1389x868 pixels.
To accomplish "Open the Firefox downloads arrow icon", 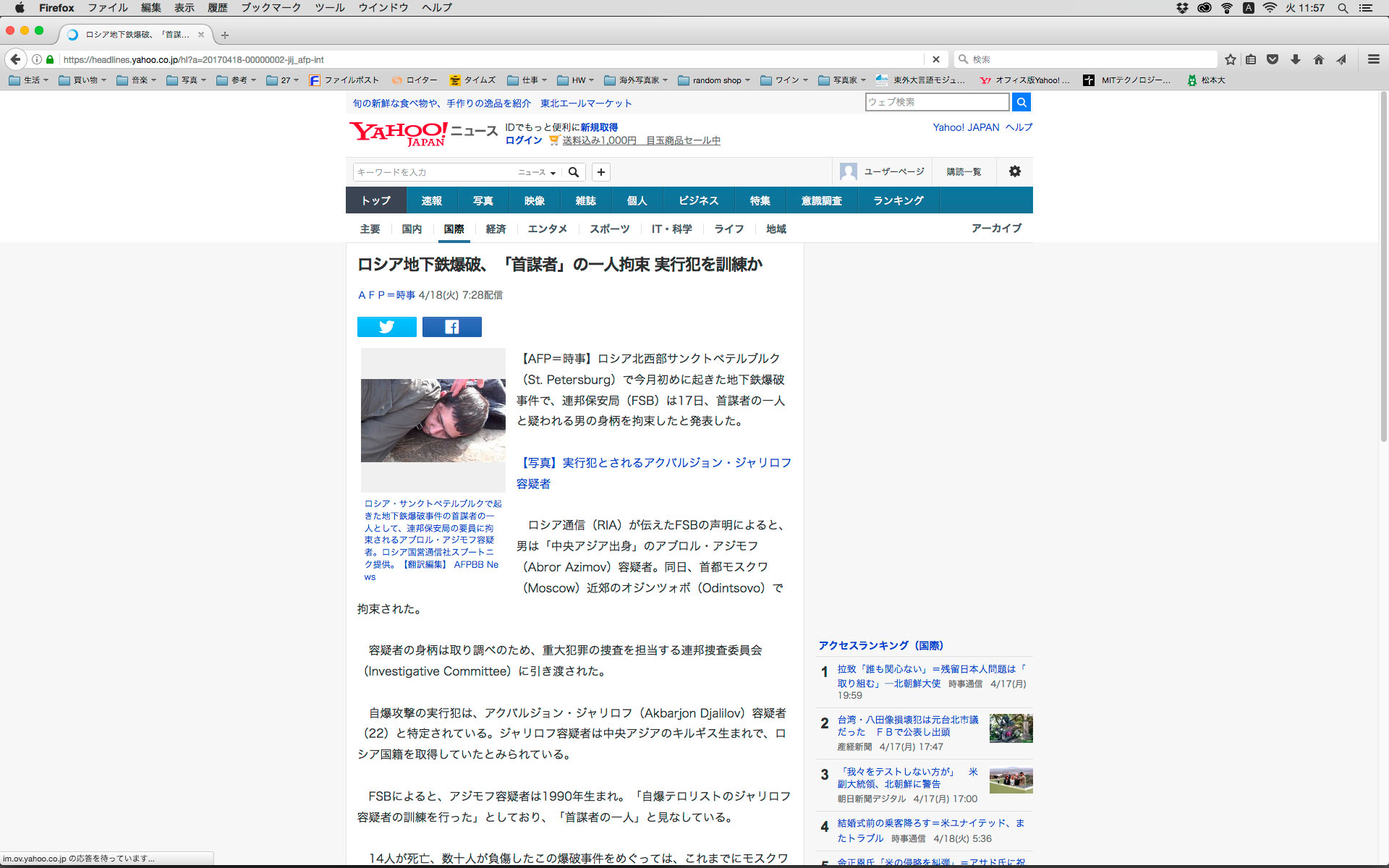I will [1296, 59].
